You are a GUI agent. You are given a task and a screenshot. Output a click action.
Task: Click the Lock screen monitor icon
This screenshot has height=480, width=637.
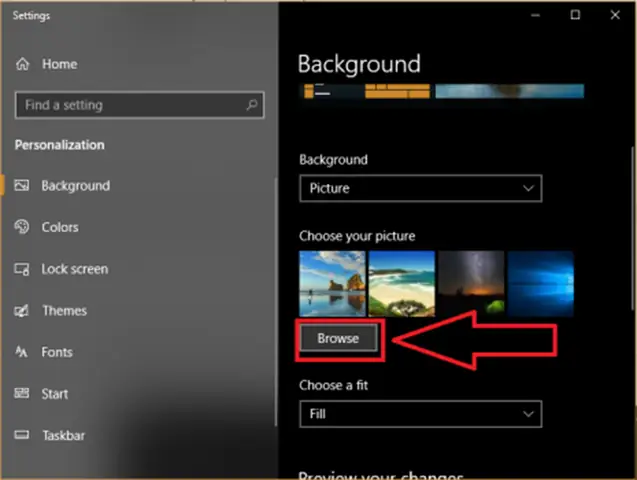tap(22, 269)
